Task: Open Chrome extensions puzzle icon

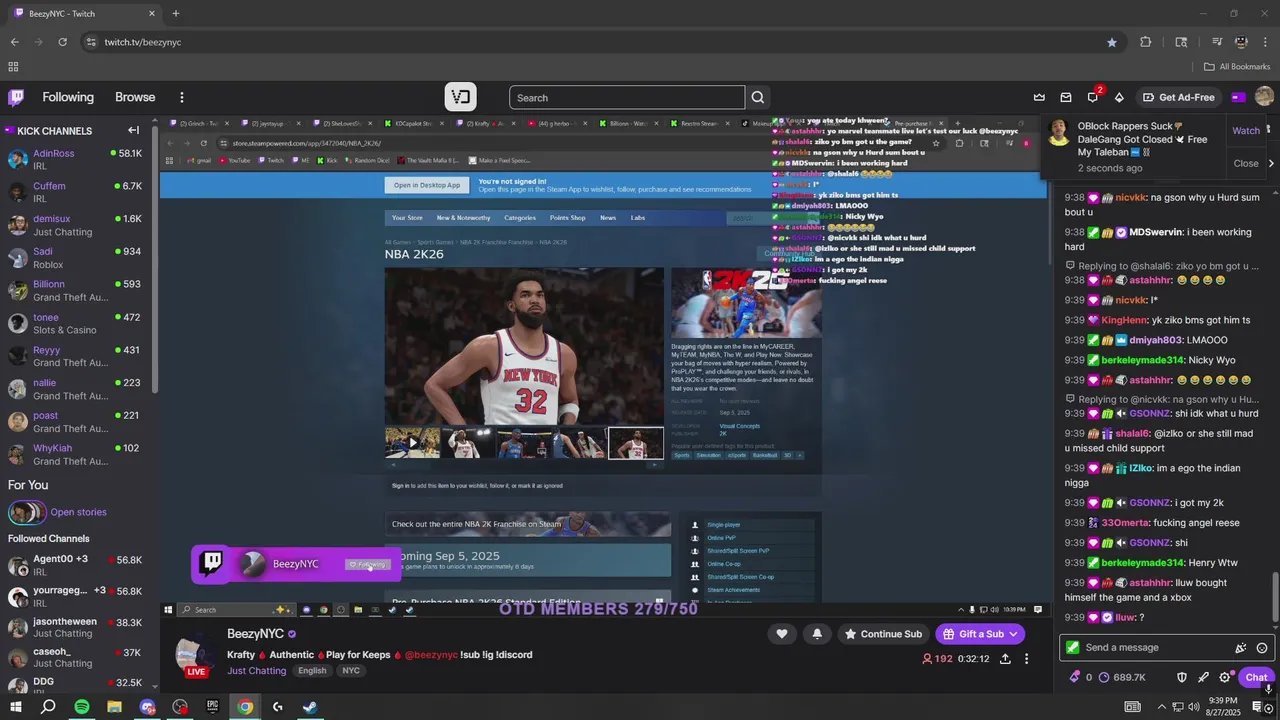Action: (x=1146, y=42)
